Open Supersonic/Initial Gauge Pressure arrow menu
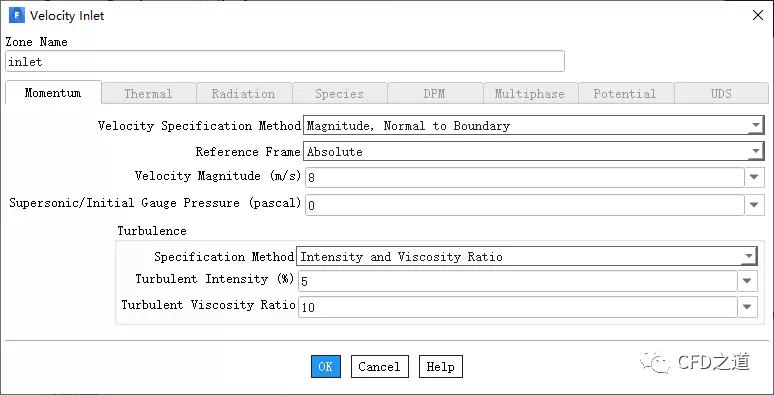This screenshot has height=395, width=774. [x=754, y=204]
